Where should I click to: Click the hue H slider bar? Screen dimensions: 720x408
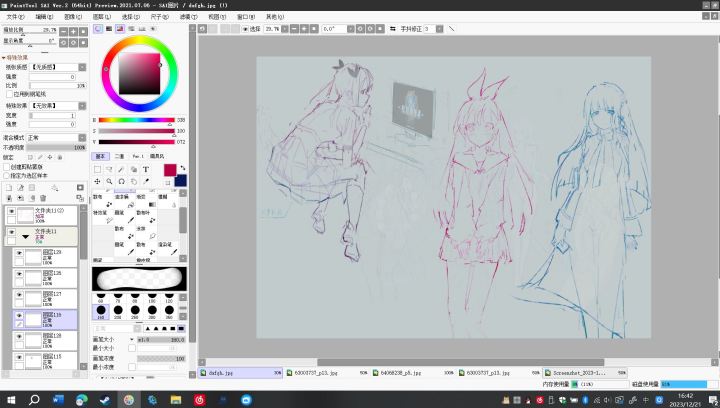[x=136, y=120]
